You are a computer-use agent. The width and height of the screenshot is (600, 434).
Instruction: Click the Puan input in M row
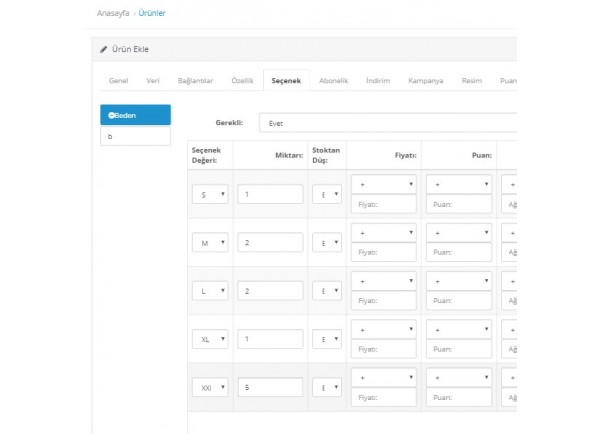pos(459,252)
